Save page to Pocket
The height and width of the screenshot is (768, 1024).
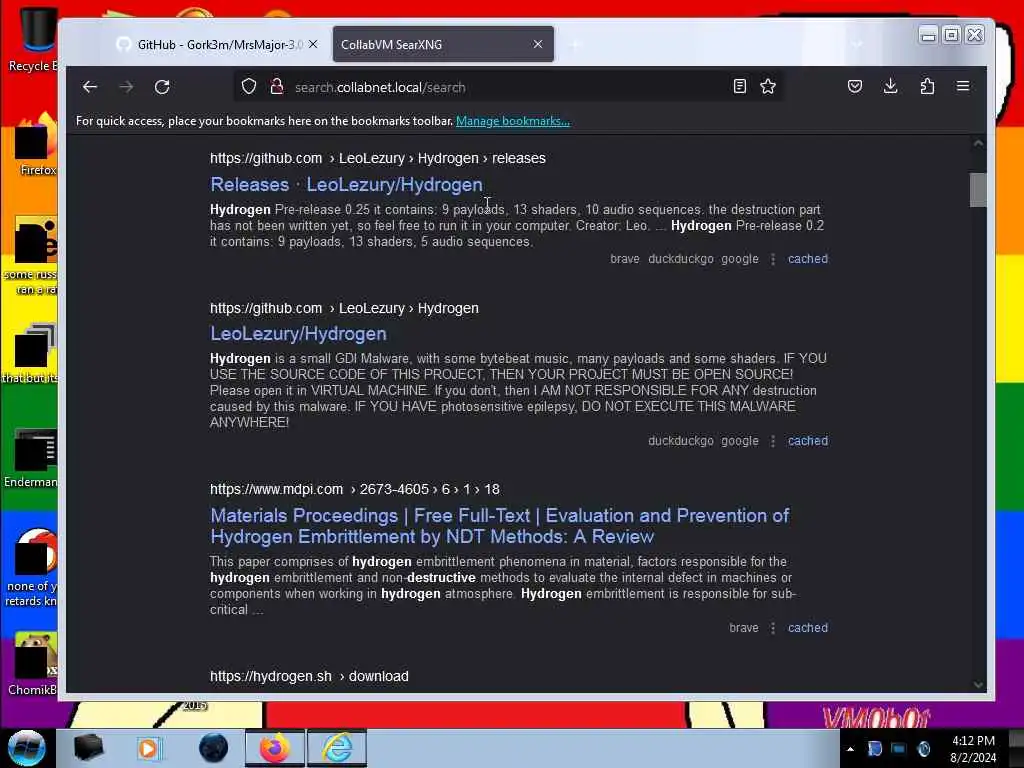855,86
